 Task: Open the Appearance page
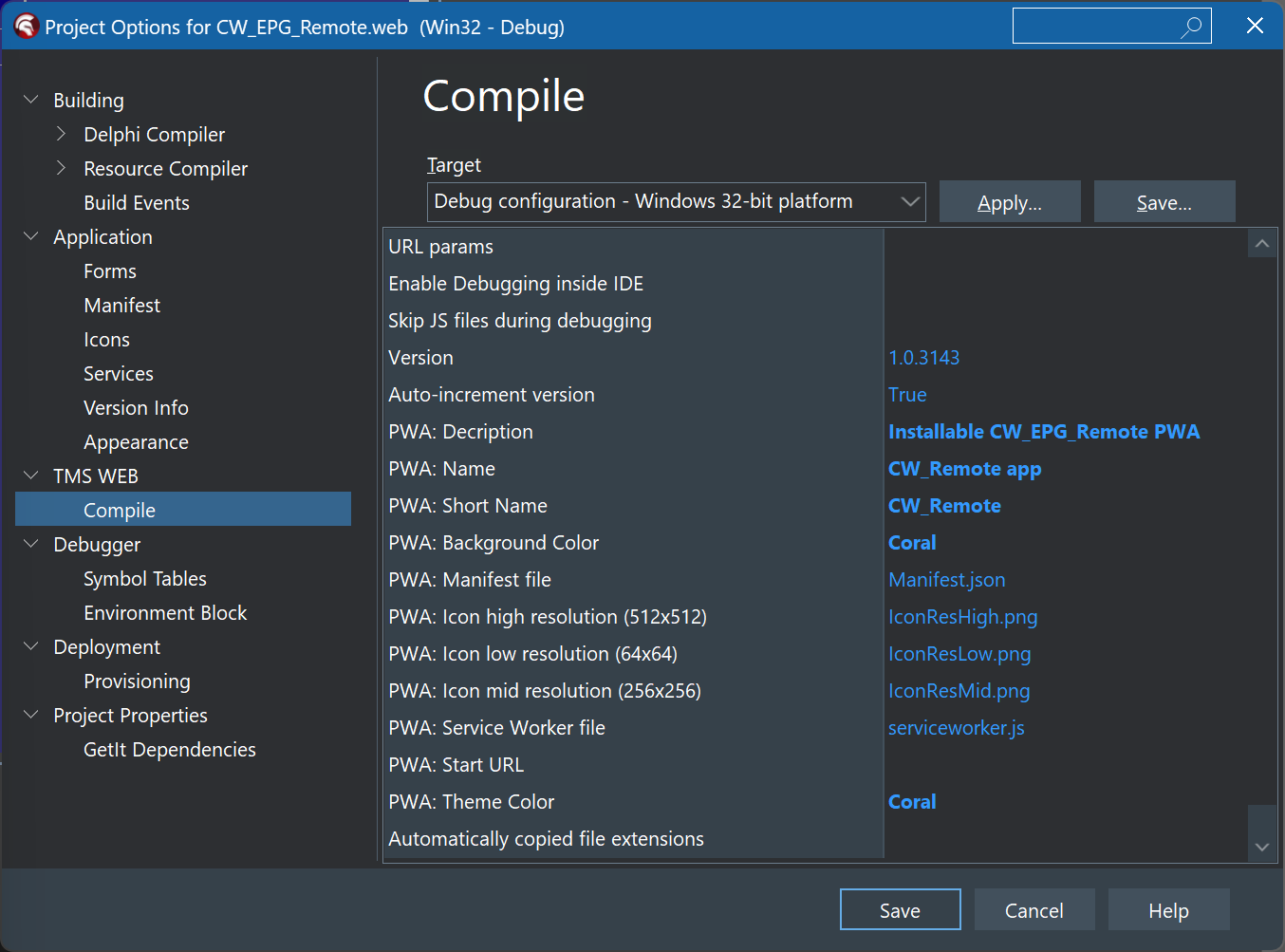point(136,441)
